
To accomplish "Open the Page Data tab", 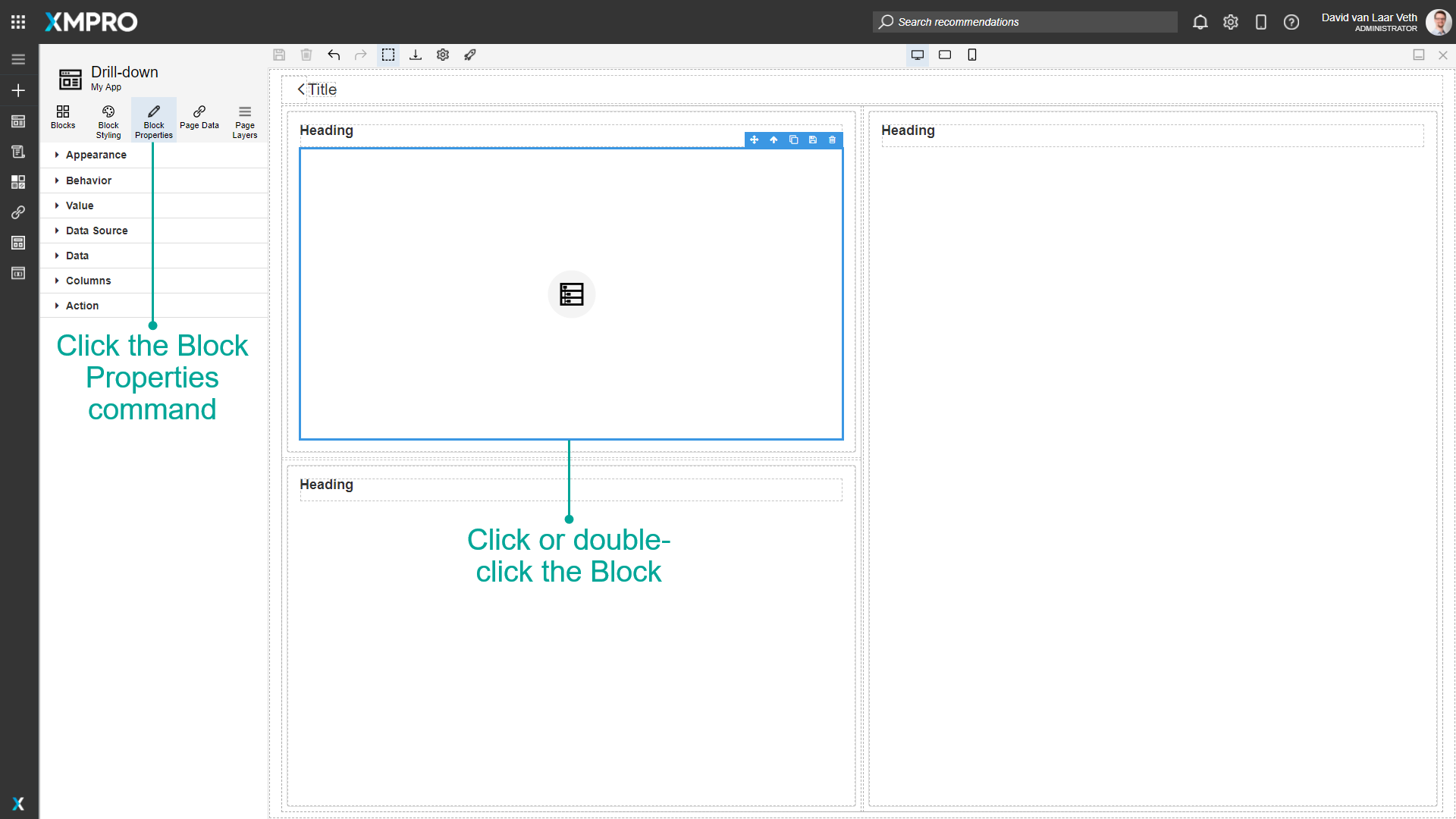I will coord(199,118).
